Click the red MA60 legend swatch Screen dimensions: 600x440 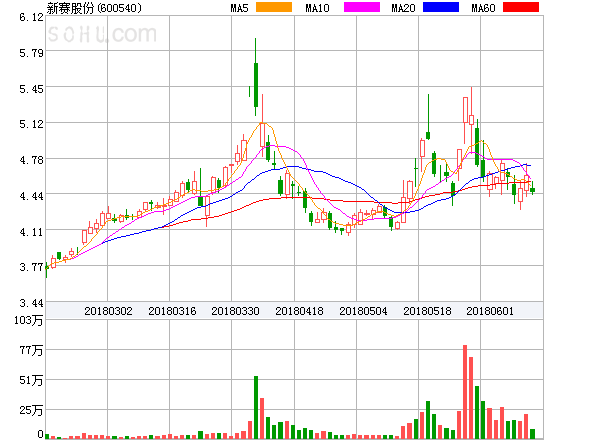(521, 7)
